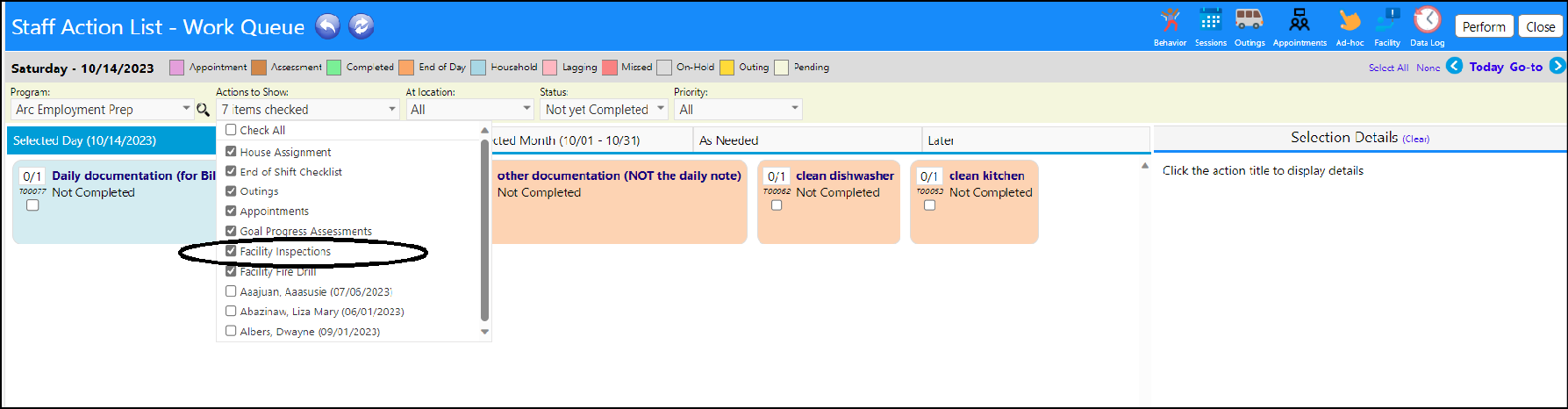
Task: Uncheck Outings option in list
Action: click(231, 190)
